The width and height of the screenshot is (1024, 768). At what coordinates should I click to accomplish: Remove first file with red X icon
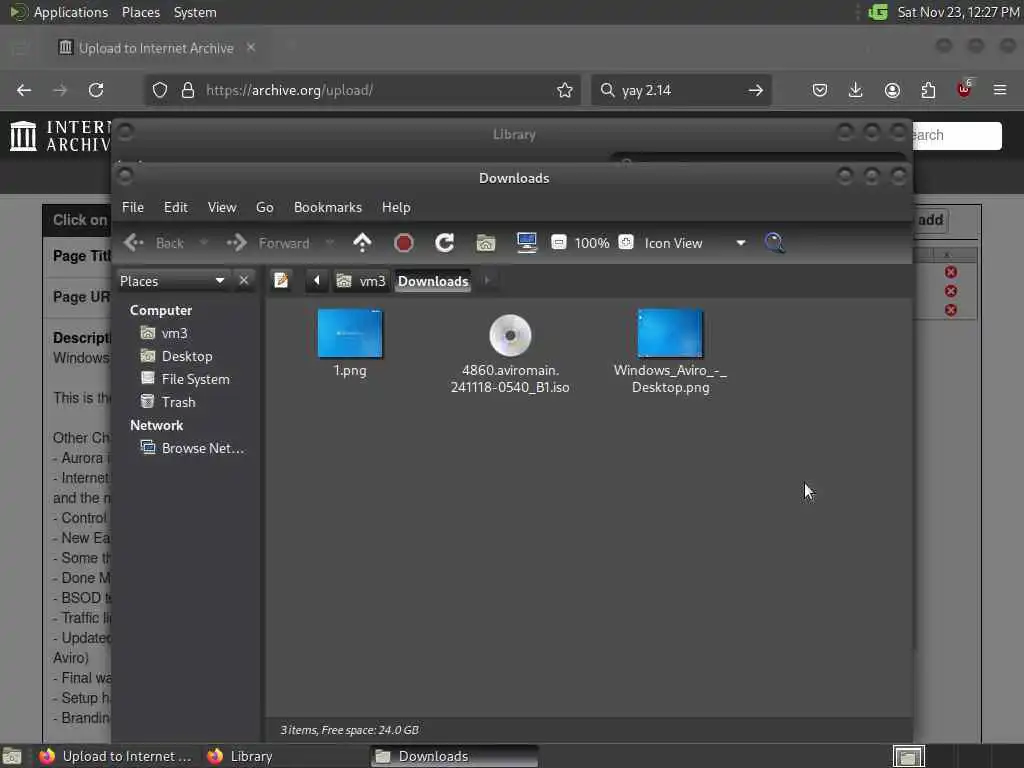coord(951,272)
